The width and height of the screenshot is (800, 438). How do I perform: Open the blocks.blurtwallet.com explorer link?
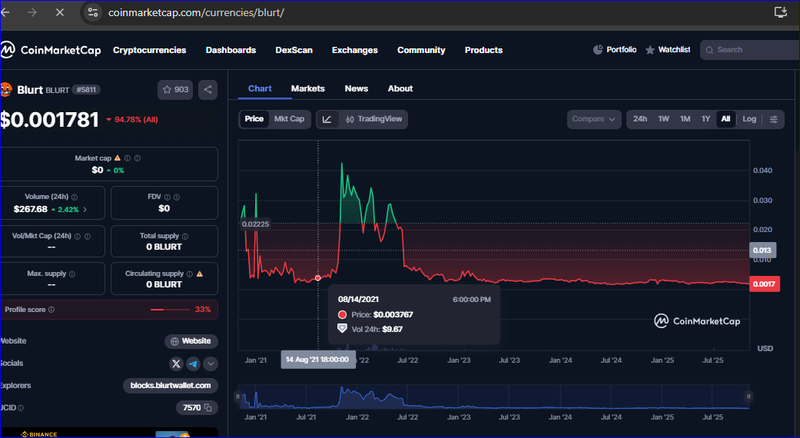click(x=170, y=385)
